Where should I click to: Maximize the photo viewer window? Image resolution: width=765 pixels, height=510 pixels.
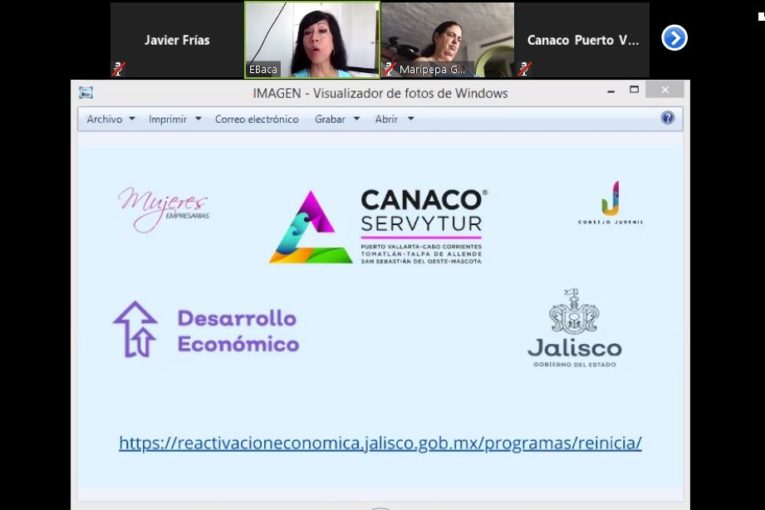click(x=634, y=90)
